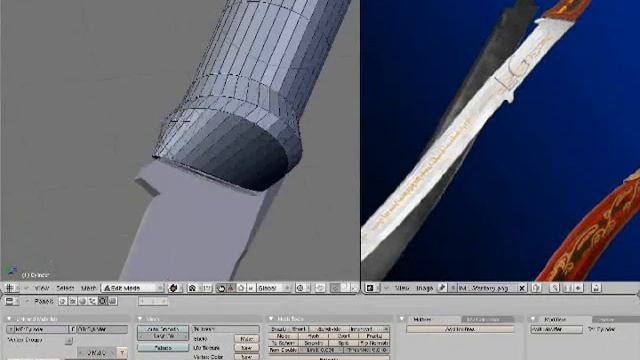This screenshot has height=360, width=640.
Task: Select the translate manipulator triangle
Action: [231, 288]
